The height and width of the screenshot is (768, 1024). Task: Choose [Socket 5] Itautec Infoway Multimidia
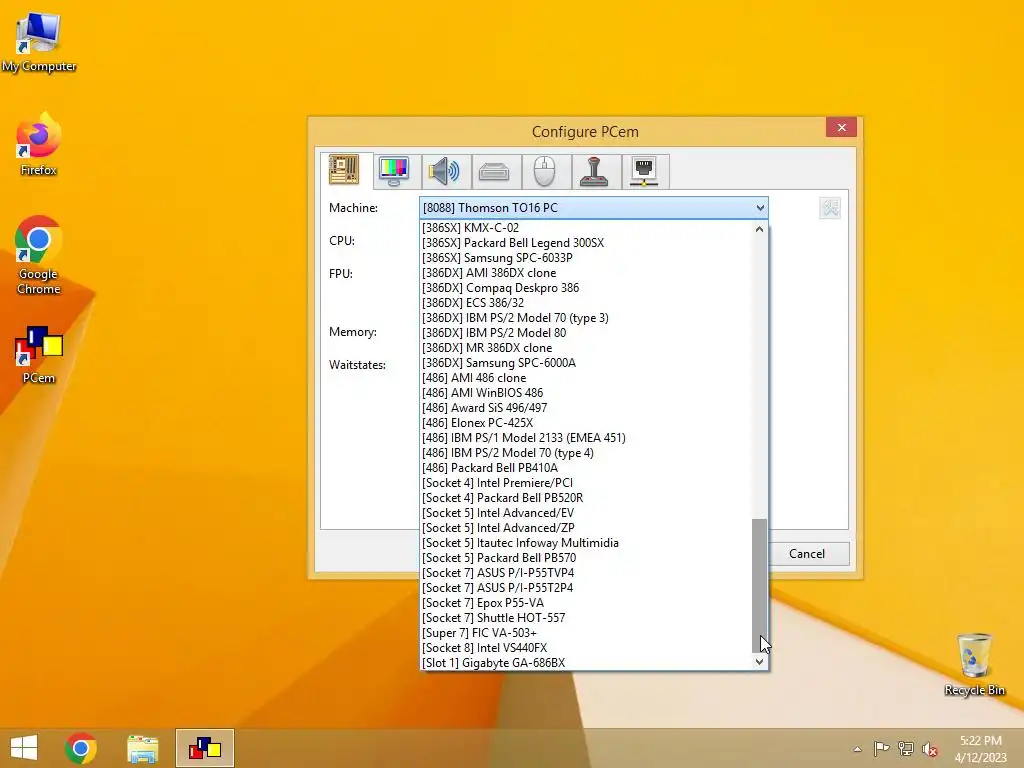pyautogui.click(x=586, y=543)
